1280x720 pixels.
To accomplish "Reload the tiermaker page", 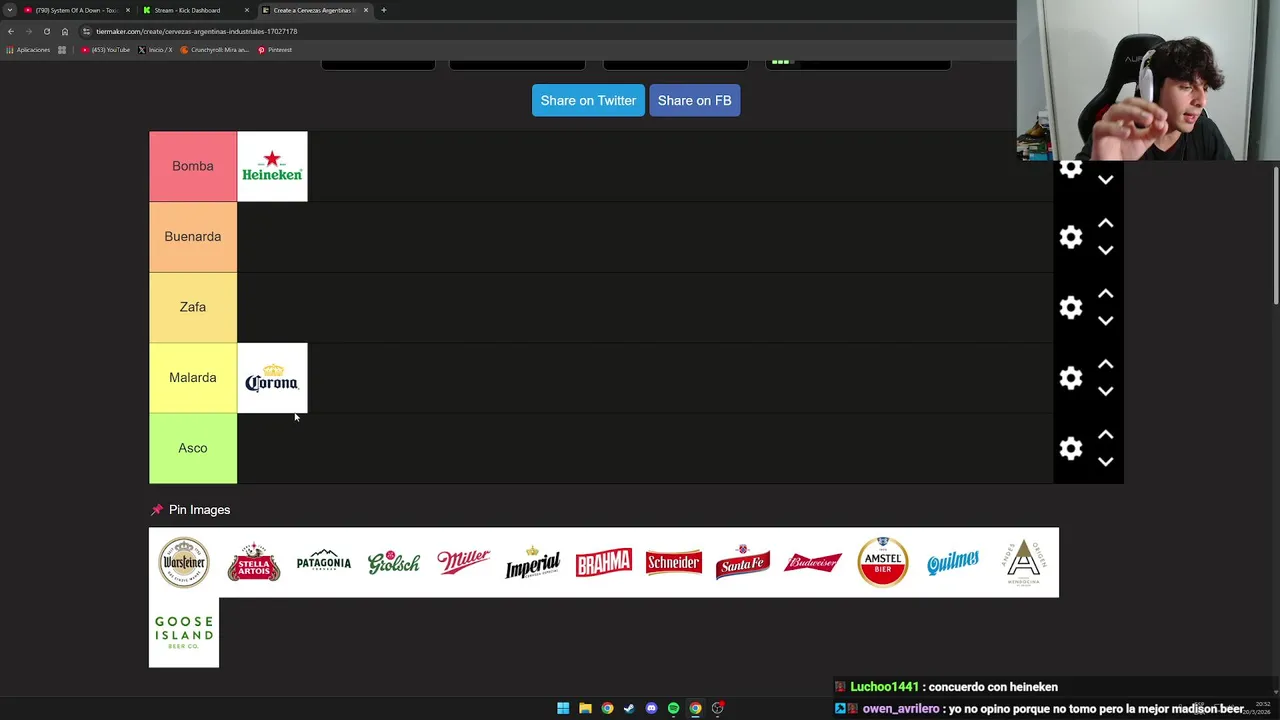I will (46, 31).
